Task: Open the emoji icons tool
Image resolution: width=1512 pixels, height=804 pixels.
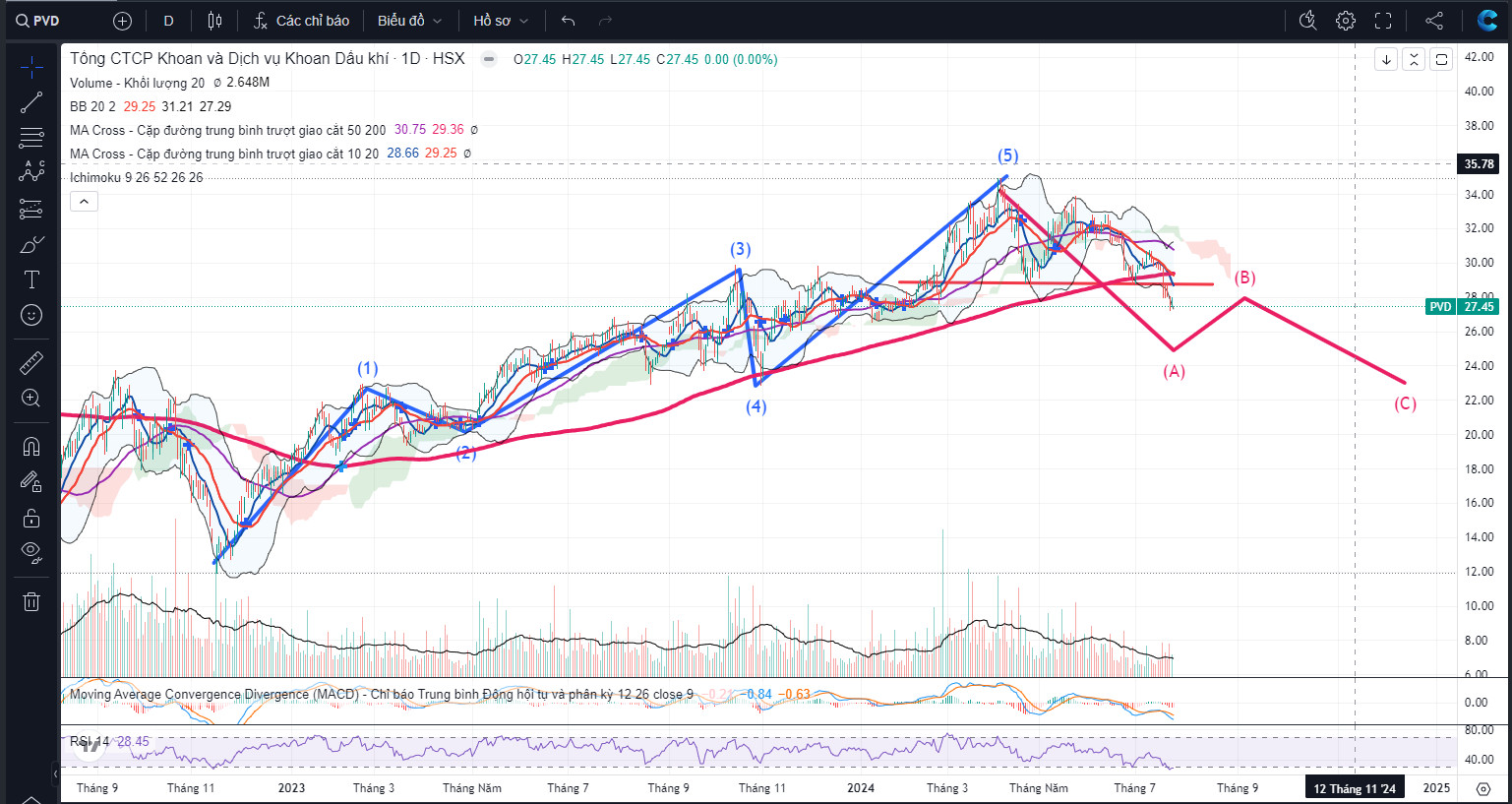Action: point(31,315)
